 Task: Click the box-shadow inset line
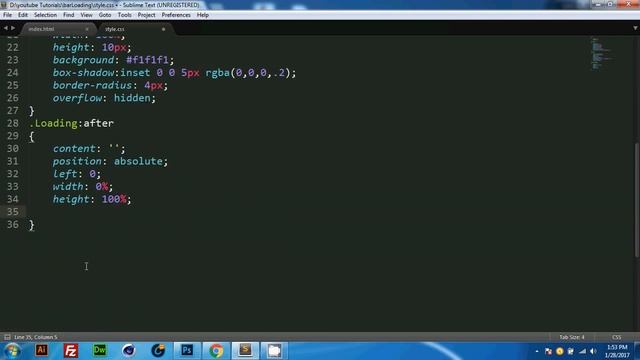click(174, 73)
